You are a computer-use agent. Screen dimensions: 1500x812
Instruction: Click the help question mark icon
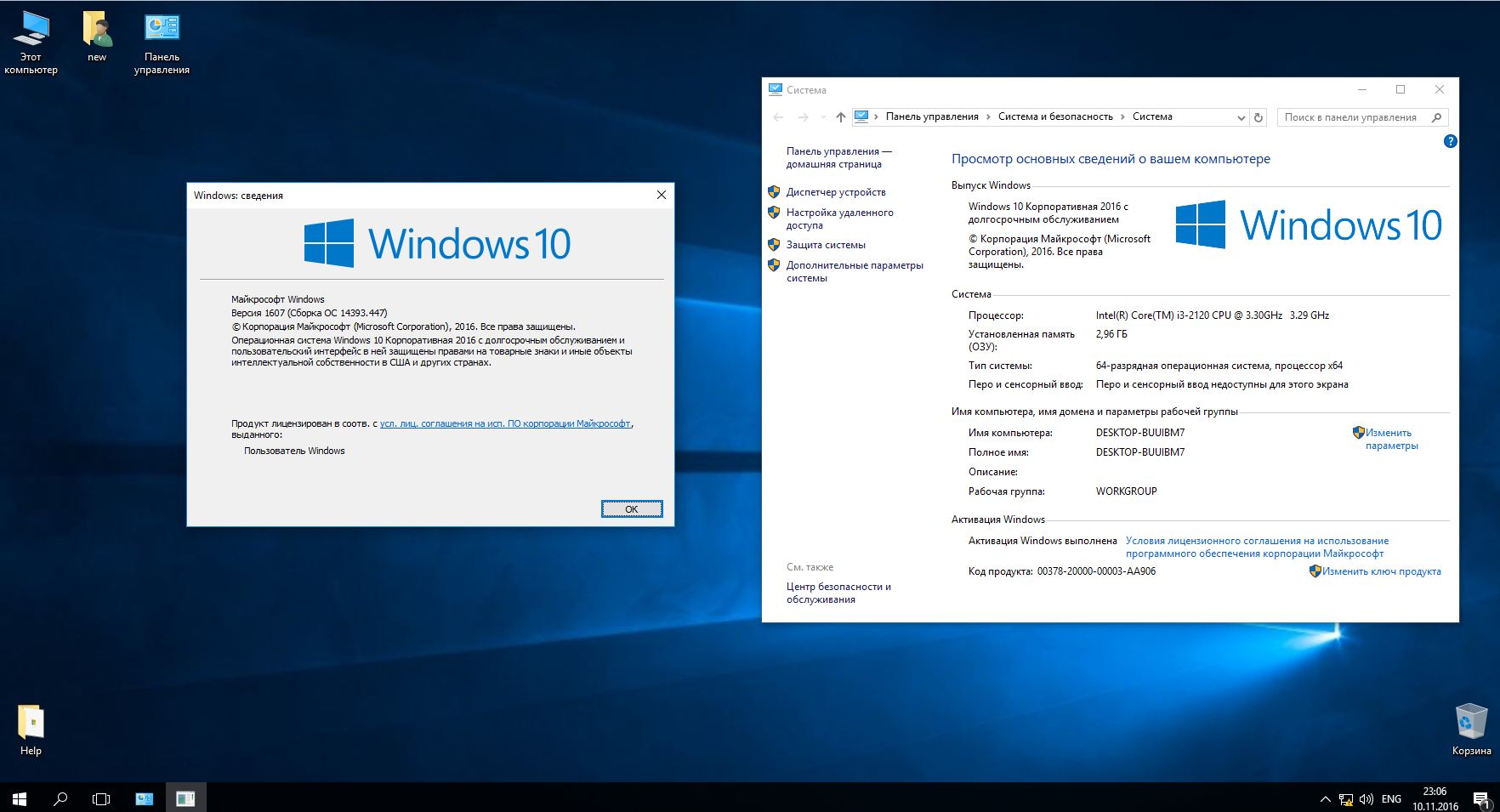click(1451, 141)
